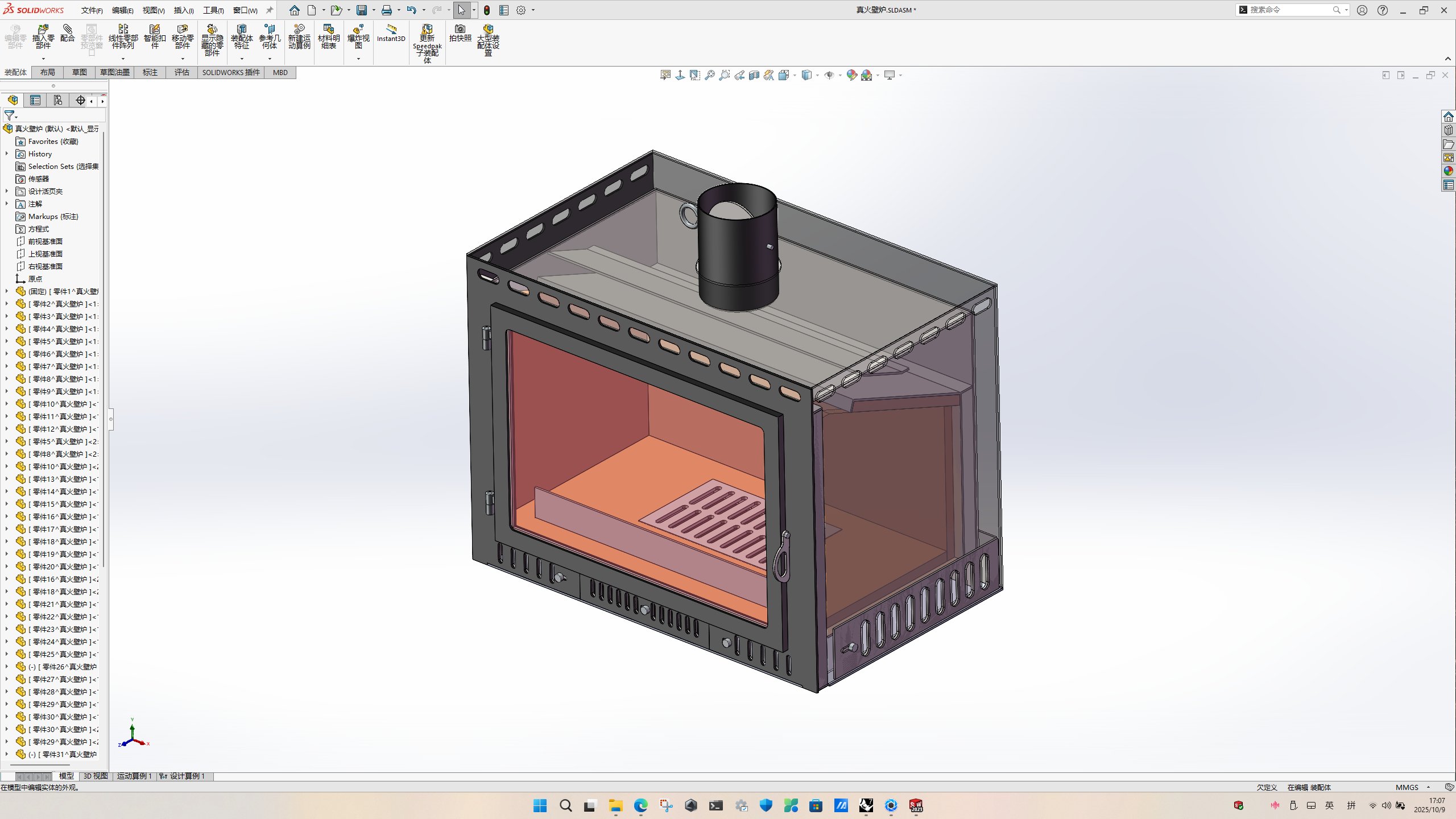Viewport: 1456px width, 819px height.
Task: Expand the History tree node
Action: 7,154
